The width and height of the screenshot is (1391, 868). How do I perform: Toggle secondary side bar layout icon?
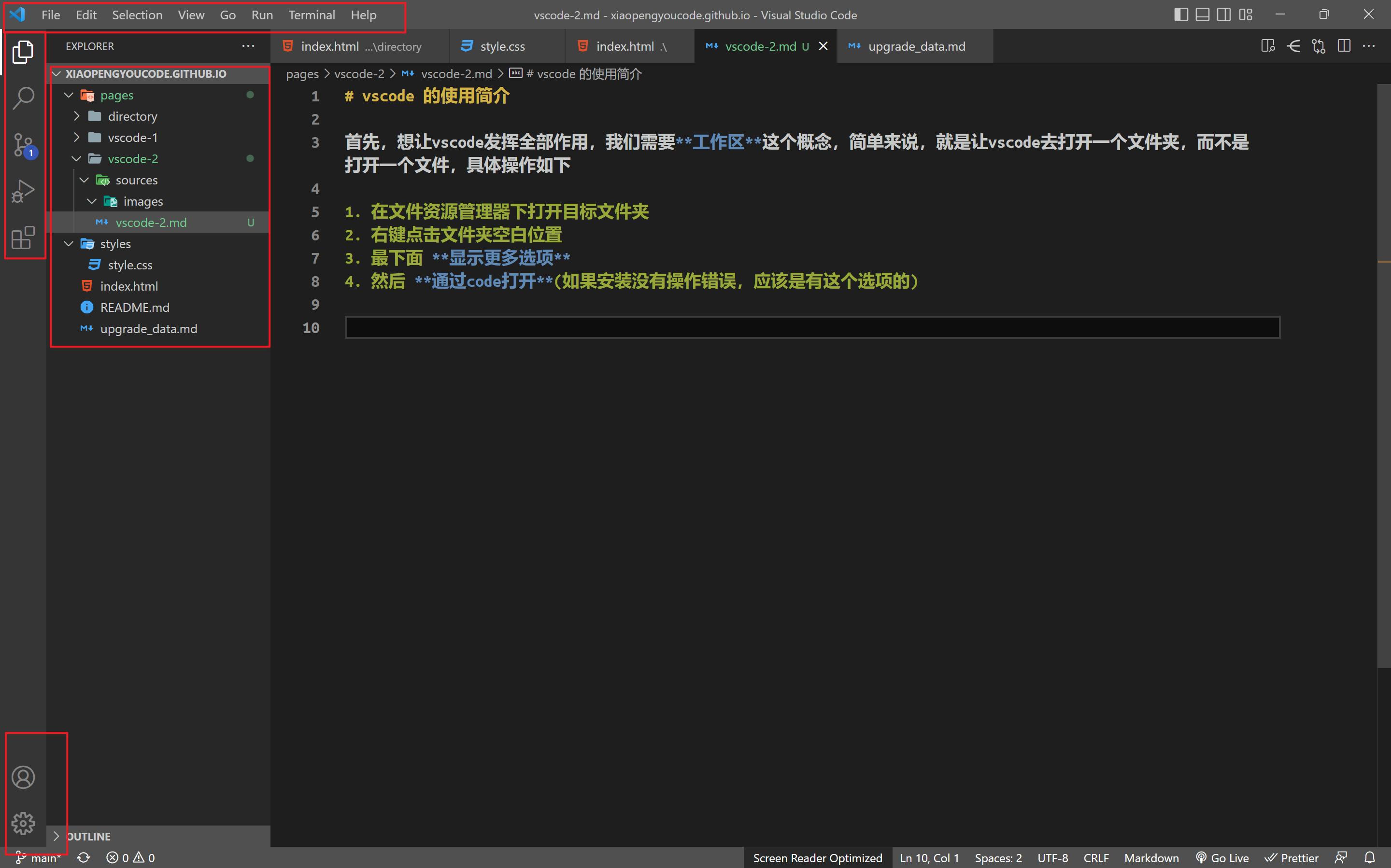pyautogui.click(x=1224, y=14)
